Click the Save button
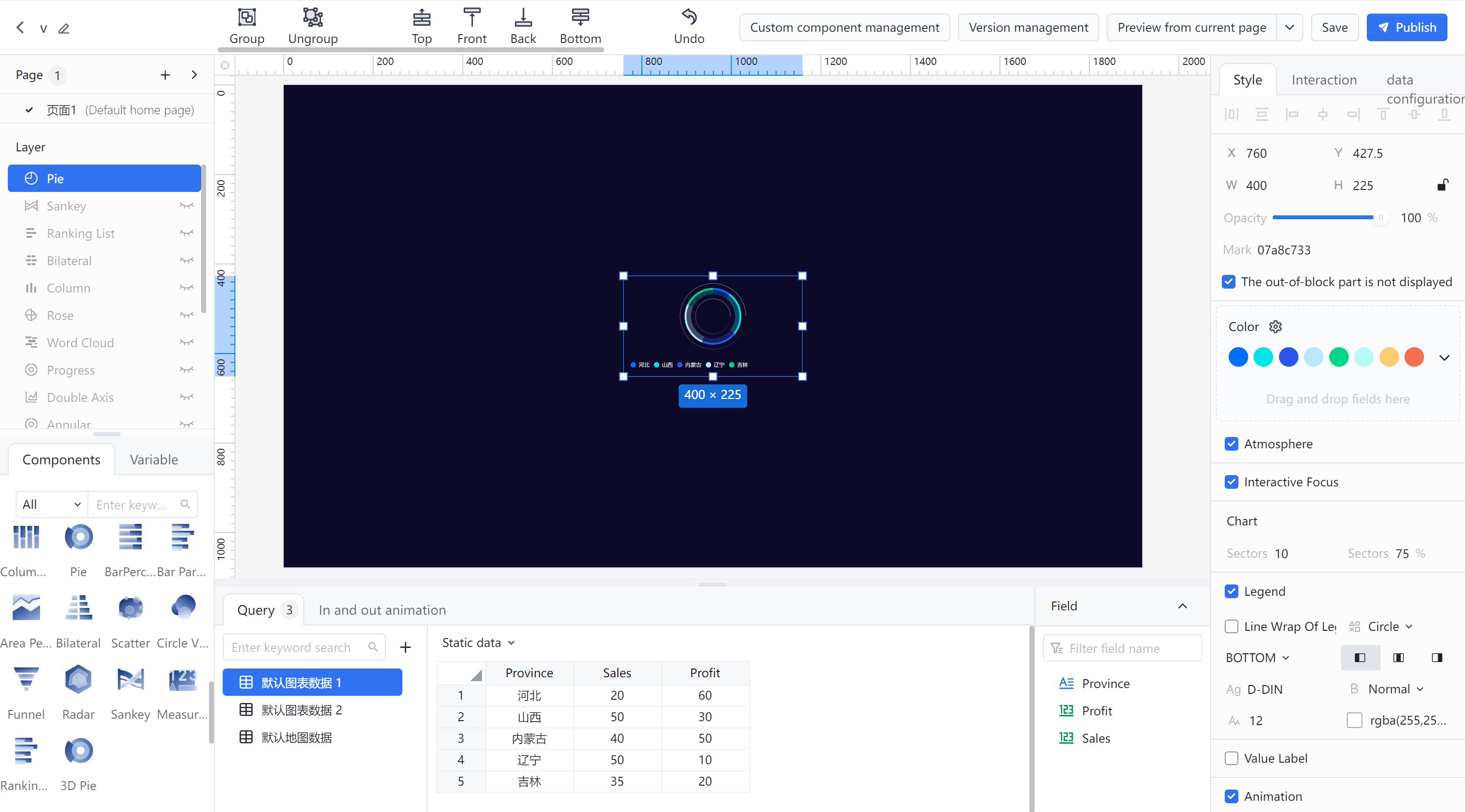 [x=1334, y=27]
